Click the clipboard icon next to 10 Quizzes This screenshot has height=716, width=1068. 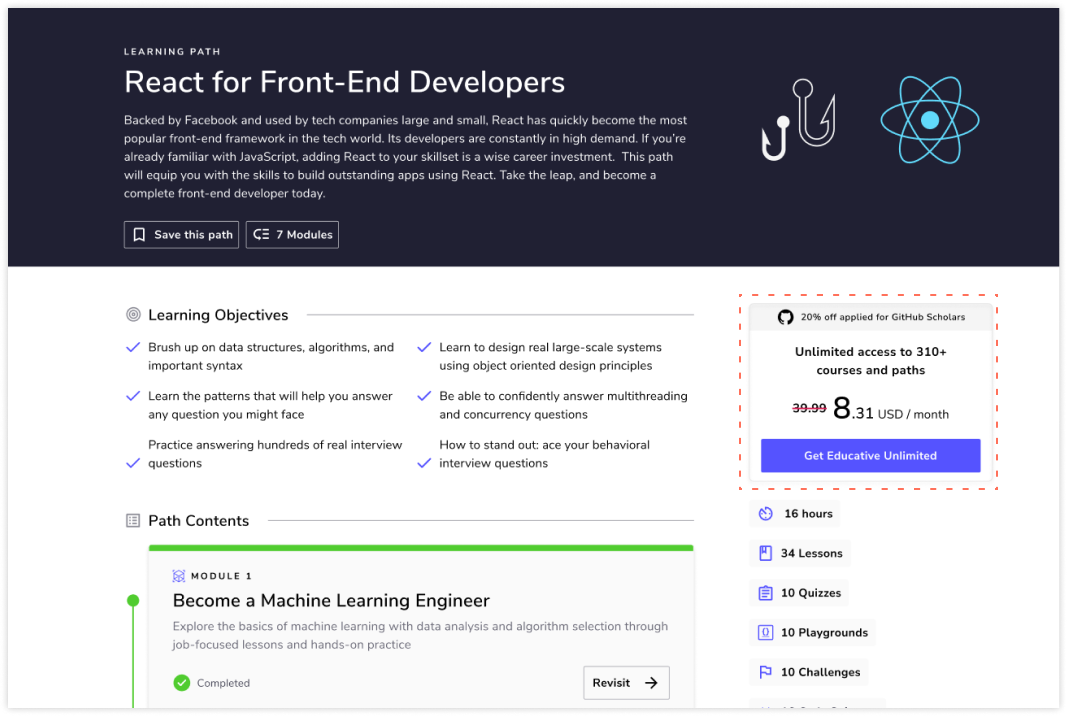[x=766, y=593]
